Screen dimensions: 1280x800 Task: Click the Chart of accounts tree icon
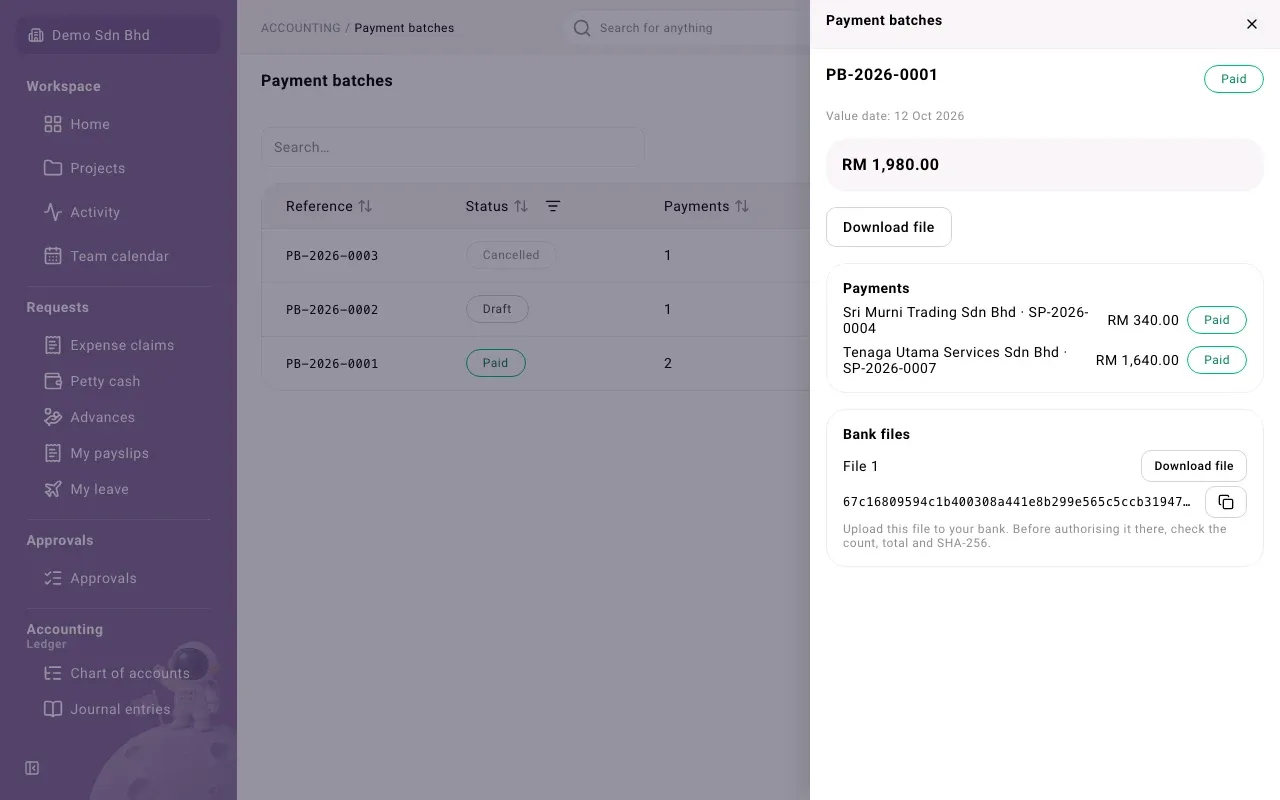point(53,673)
